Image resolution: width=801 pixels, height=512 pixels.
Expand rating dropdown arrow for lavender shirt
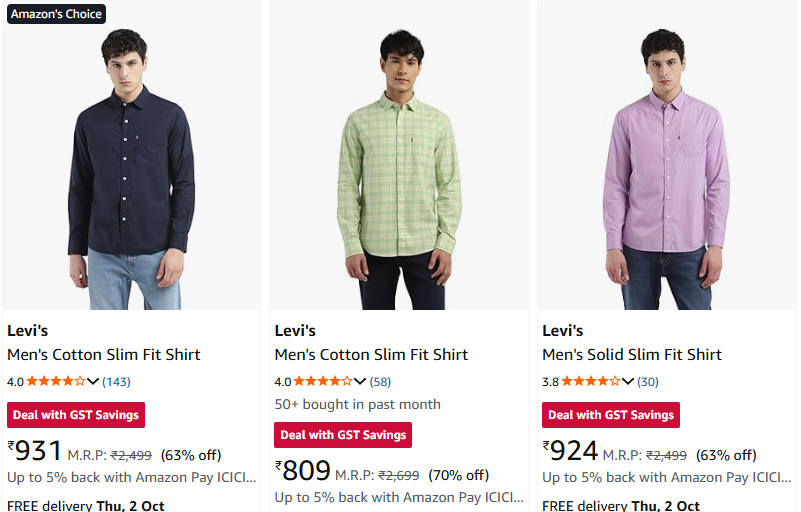[x=627, y=381]
